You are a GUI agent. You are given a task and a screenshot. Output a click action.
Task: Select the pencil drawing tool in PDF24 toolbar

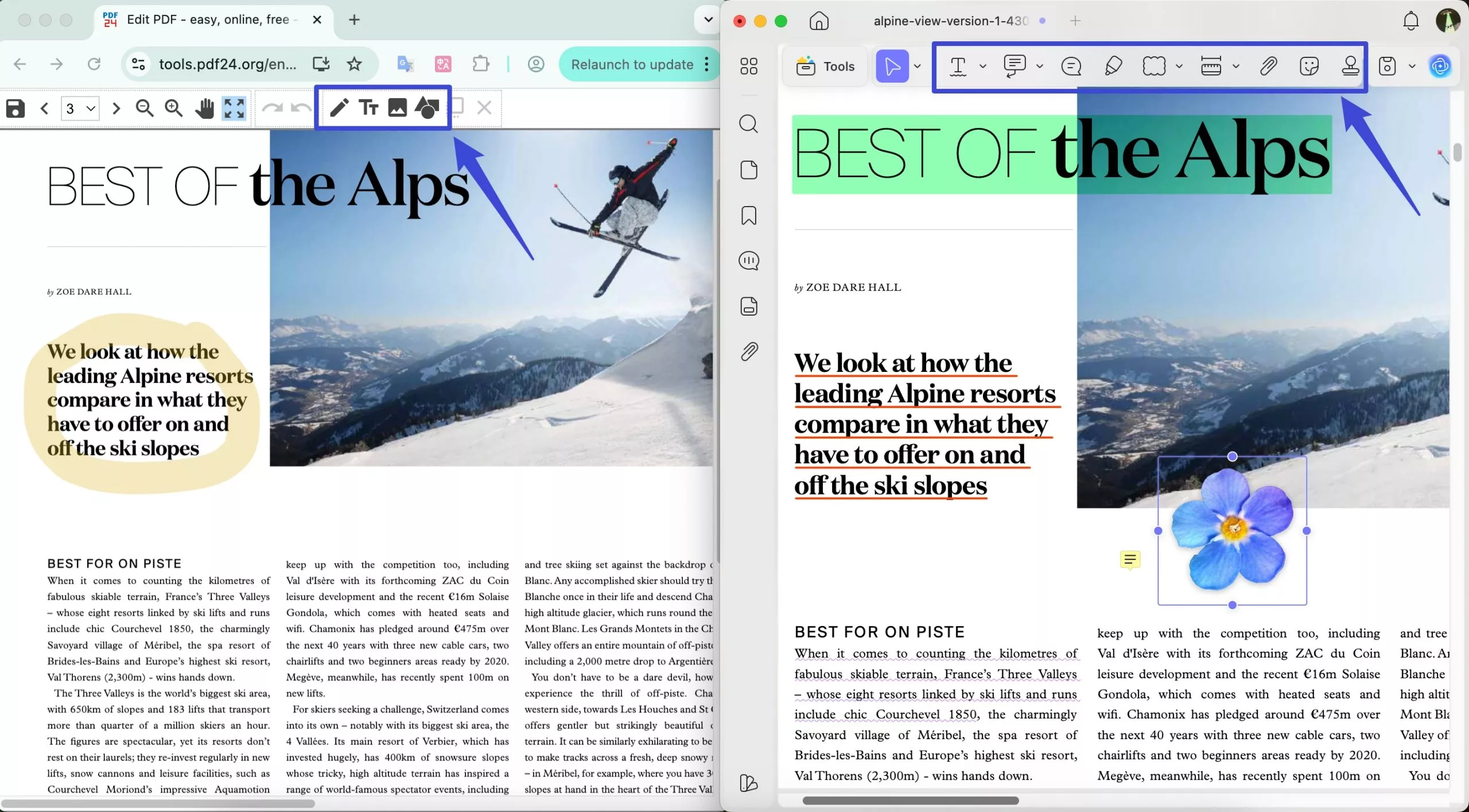click(340, 107)
